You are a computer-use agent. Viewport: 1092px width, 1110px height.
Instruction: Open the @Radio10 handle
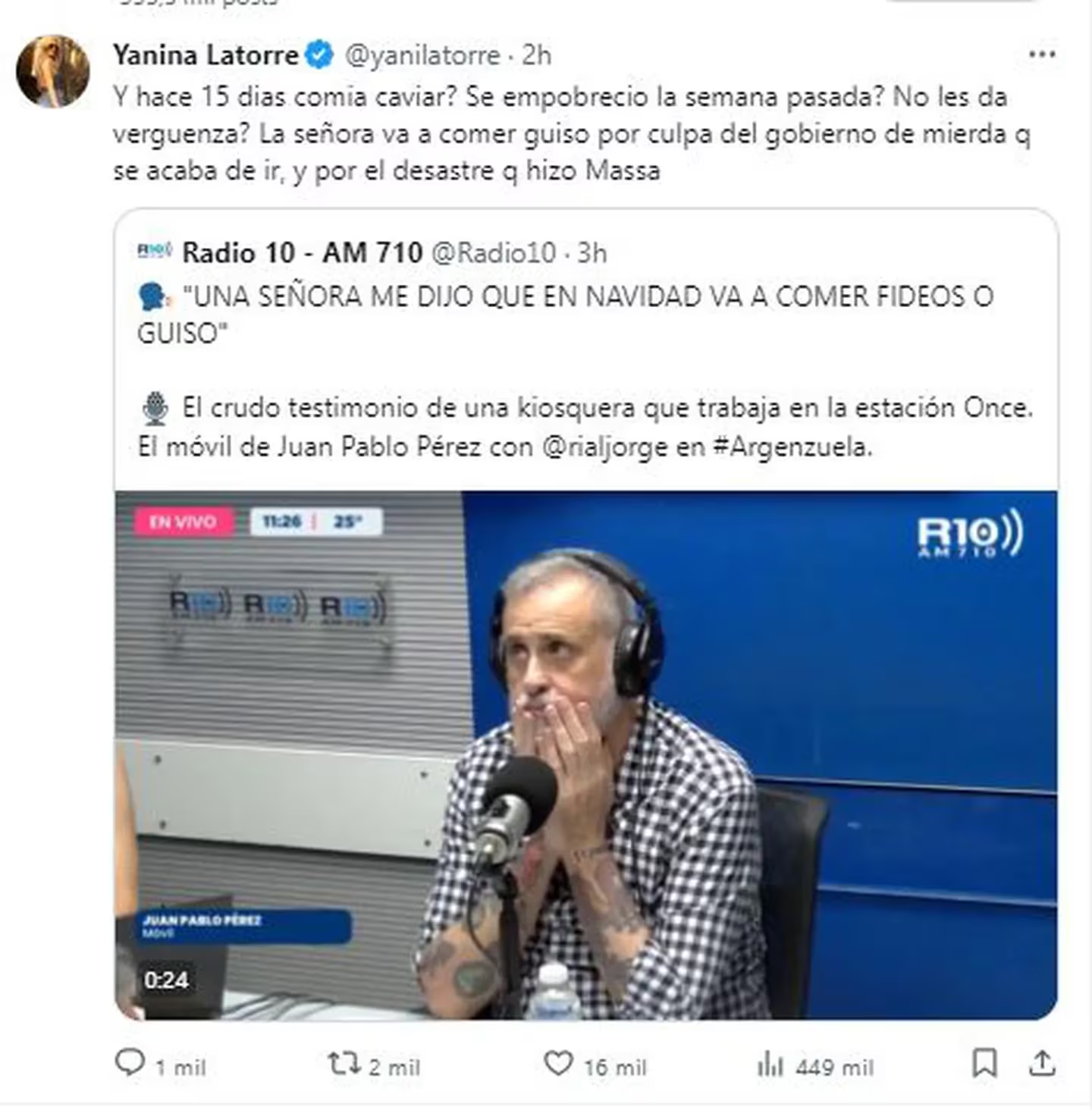[494, 252]
